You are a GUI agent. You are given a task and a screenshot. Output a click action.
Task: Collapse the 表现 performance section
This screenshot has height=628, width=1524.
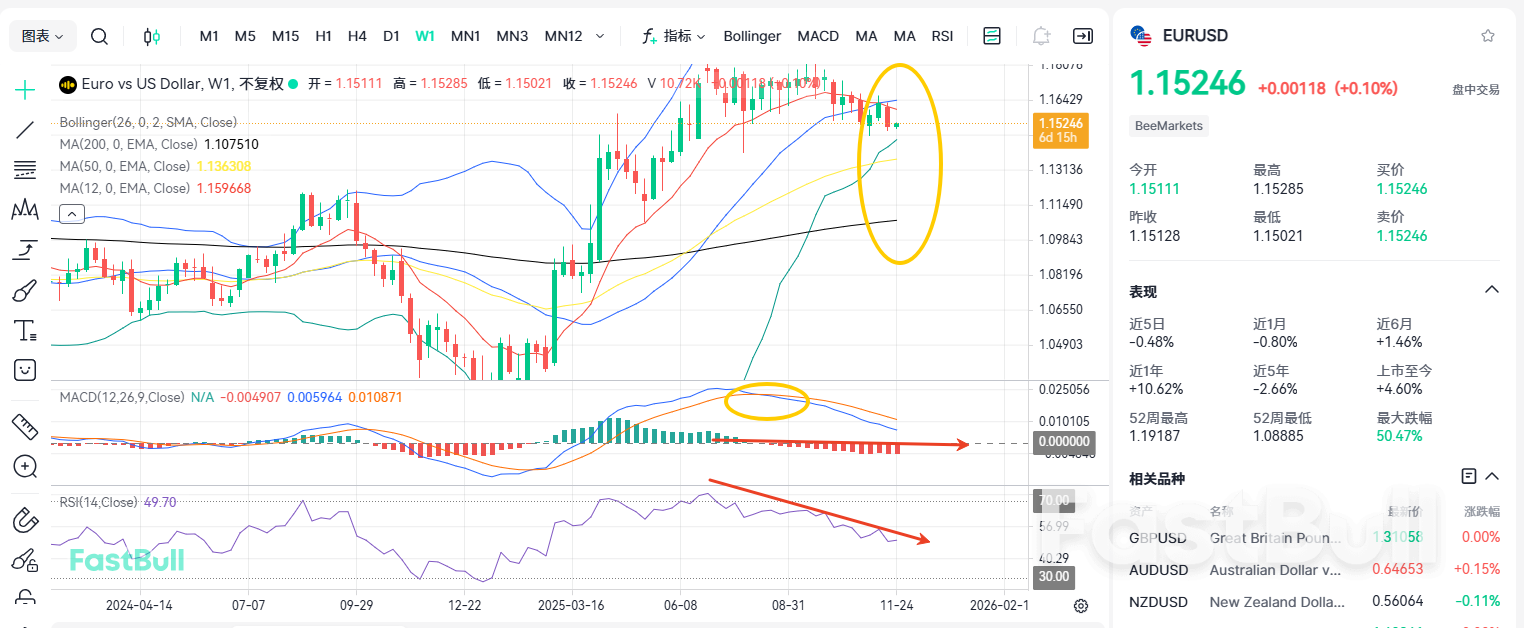1489,291
